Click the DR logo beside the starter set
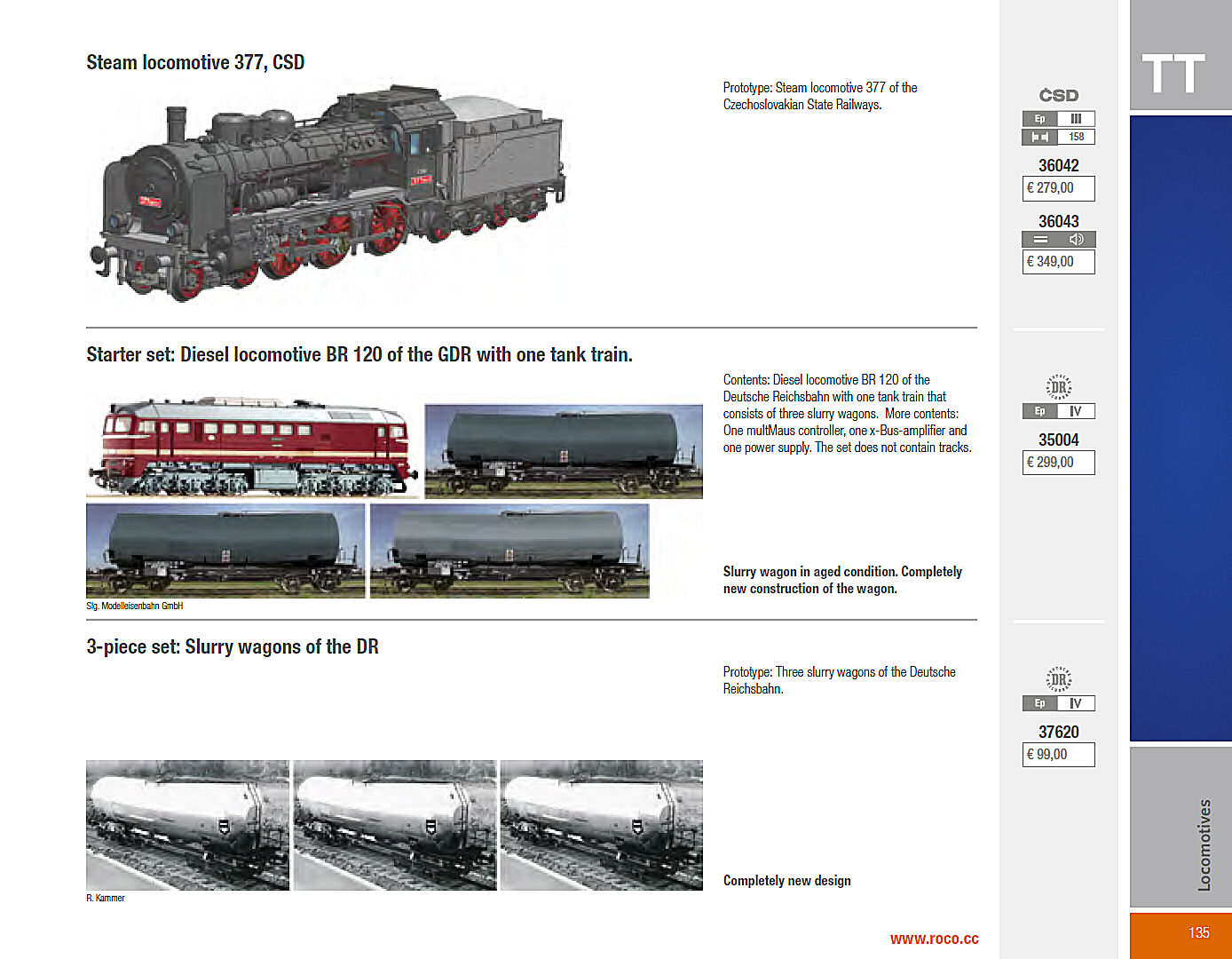Viewport: 1232px width, 959px height. (x=1058, y=387)
